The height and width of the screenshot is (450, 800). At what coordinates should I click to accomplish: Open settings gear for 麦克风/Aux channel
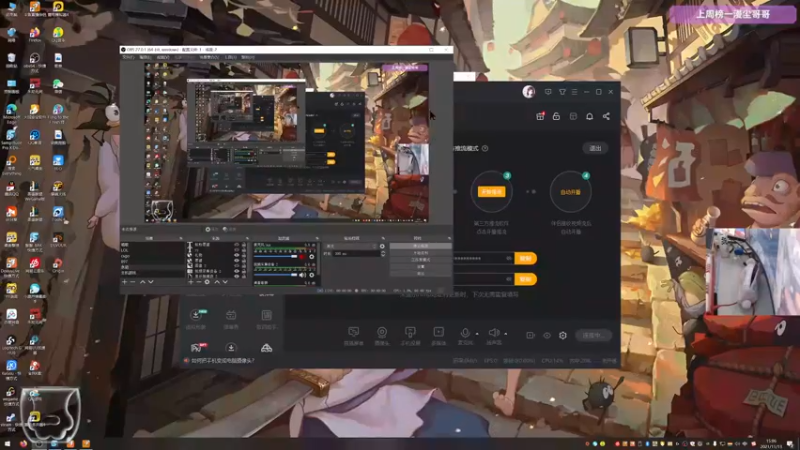[312, 257]
